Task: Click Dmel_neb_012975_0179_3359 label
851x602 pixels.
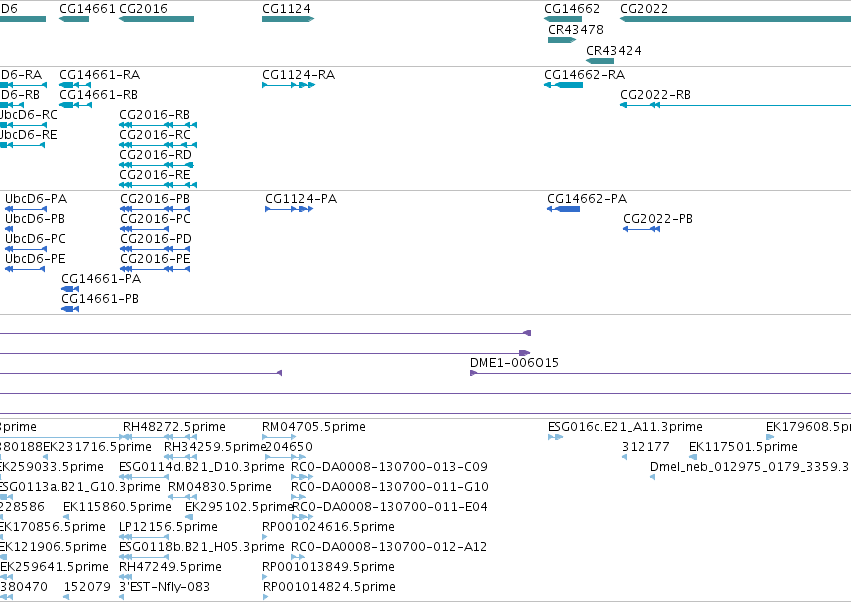Action: tap(749, 467)
